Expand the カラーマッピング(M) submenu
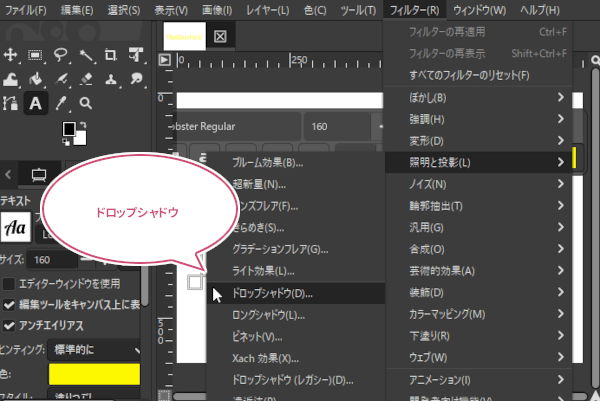600x401 pixels. point(478,314)
